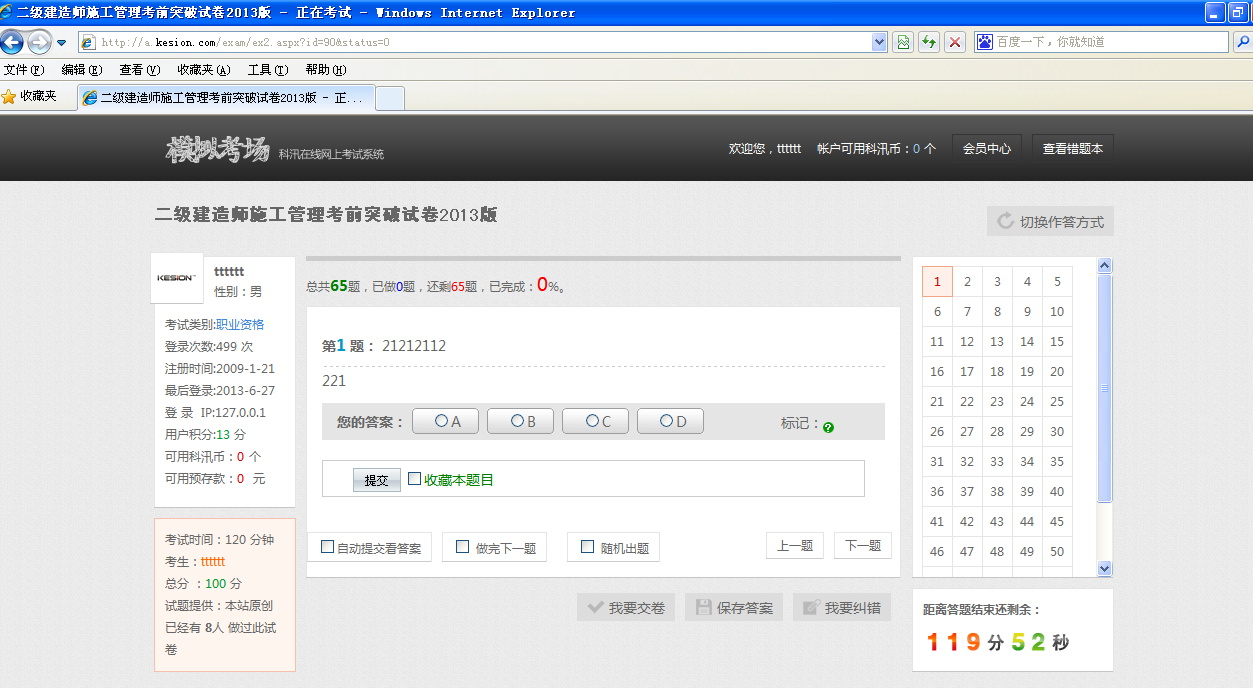Click 切换作答方式 switch answer mode
The image size is (1253, 688).
coord(1050,222)
